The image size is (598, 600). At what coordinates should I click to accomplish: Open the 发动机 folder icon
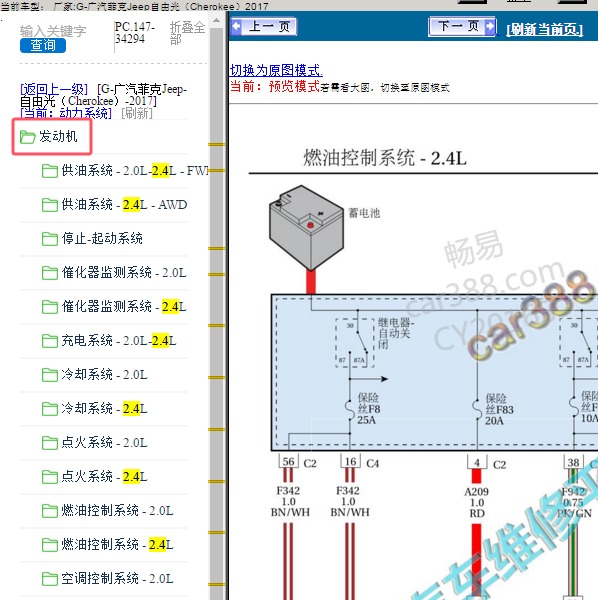pos(28,137)
